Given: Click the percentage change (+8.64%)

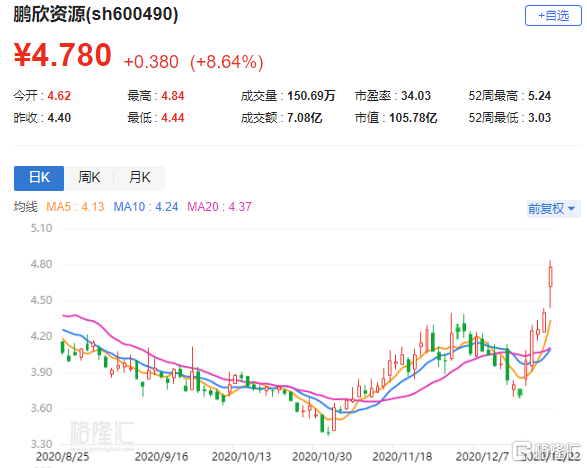Looking at the screenshot, I should point(227,62).
